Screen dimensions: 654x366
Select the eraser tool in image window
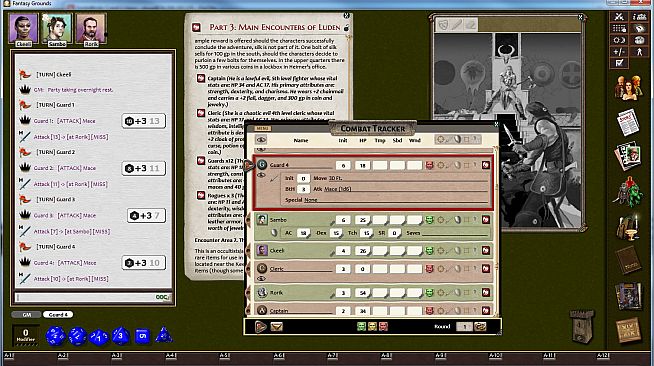[470, 25]
